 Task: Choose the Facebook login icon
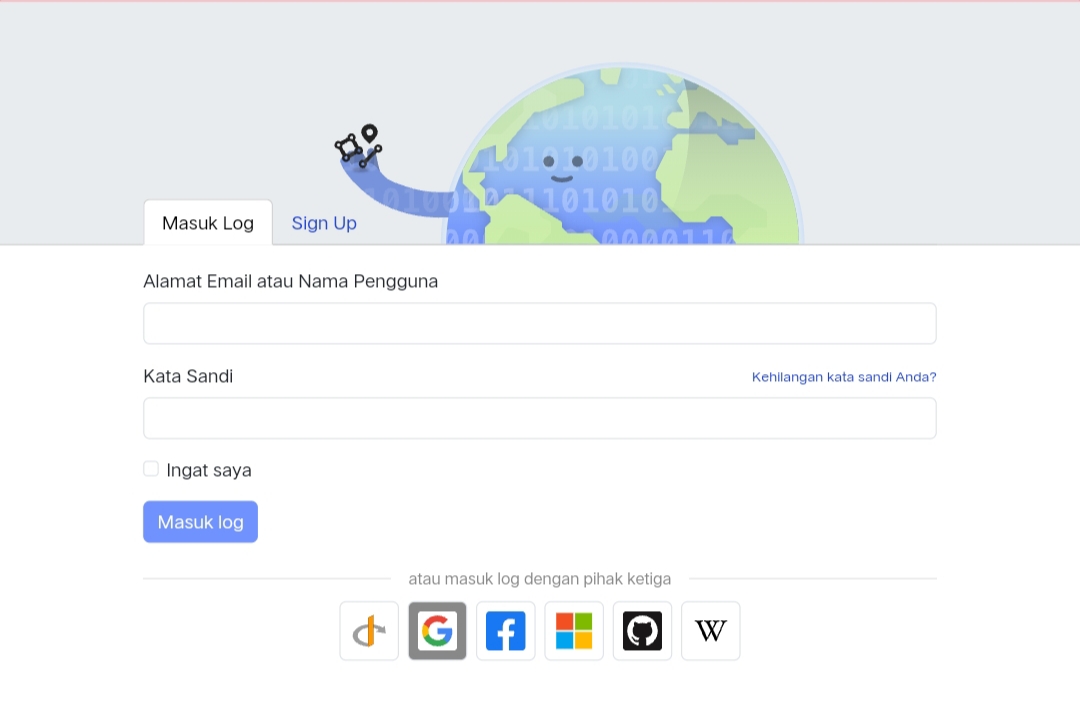pyautogui.click(x=506, y=631)
